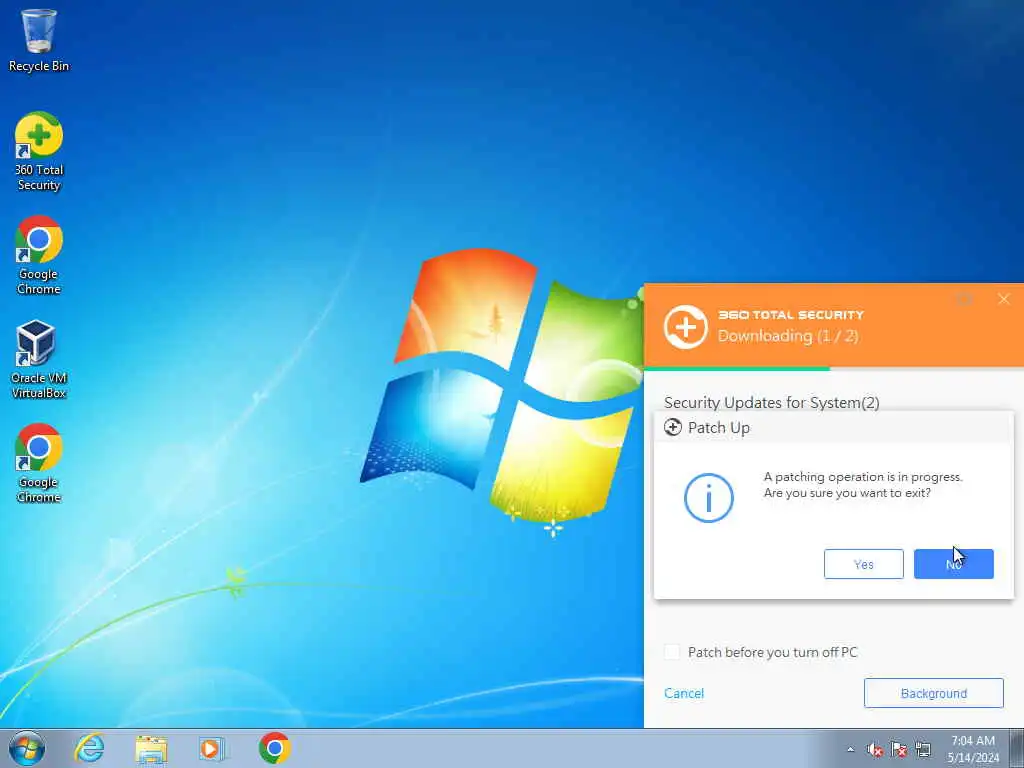The height and width of the screenshot is (768, 1024).
Task: Click the 'Are you sure you want to exit?' message
Action: (847, 493)
